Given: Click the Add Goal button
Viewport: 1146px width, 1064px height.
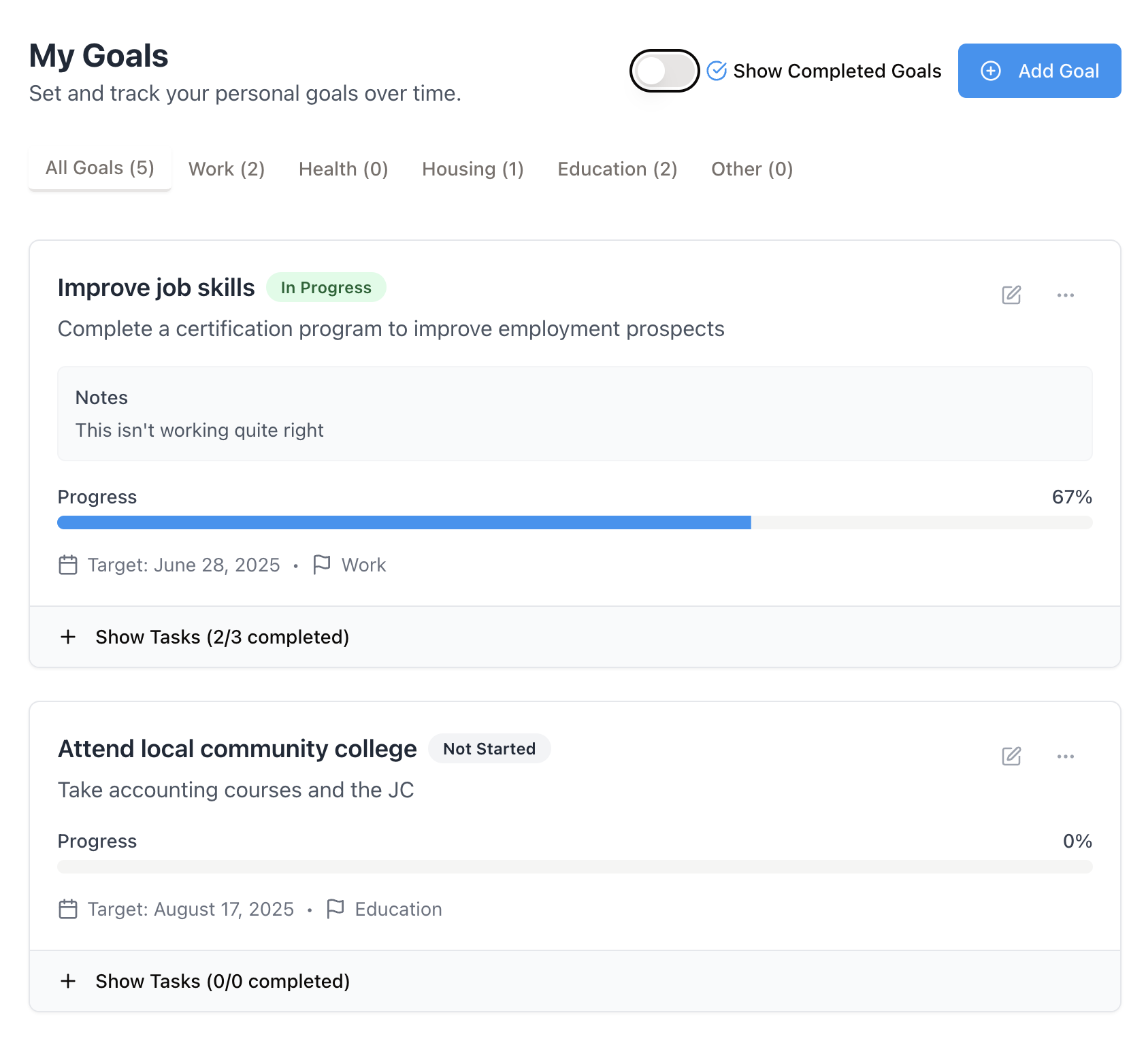Looking at the screenshot, I should (1039, 71).
